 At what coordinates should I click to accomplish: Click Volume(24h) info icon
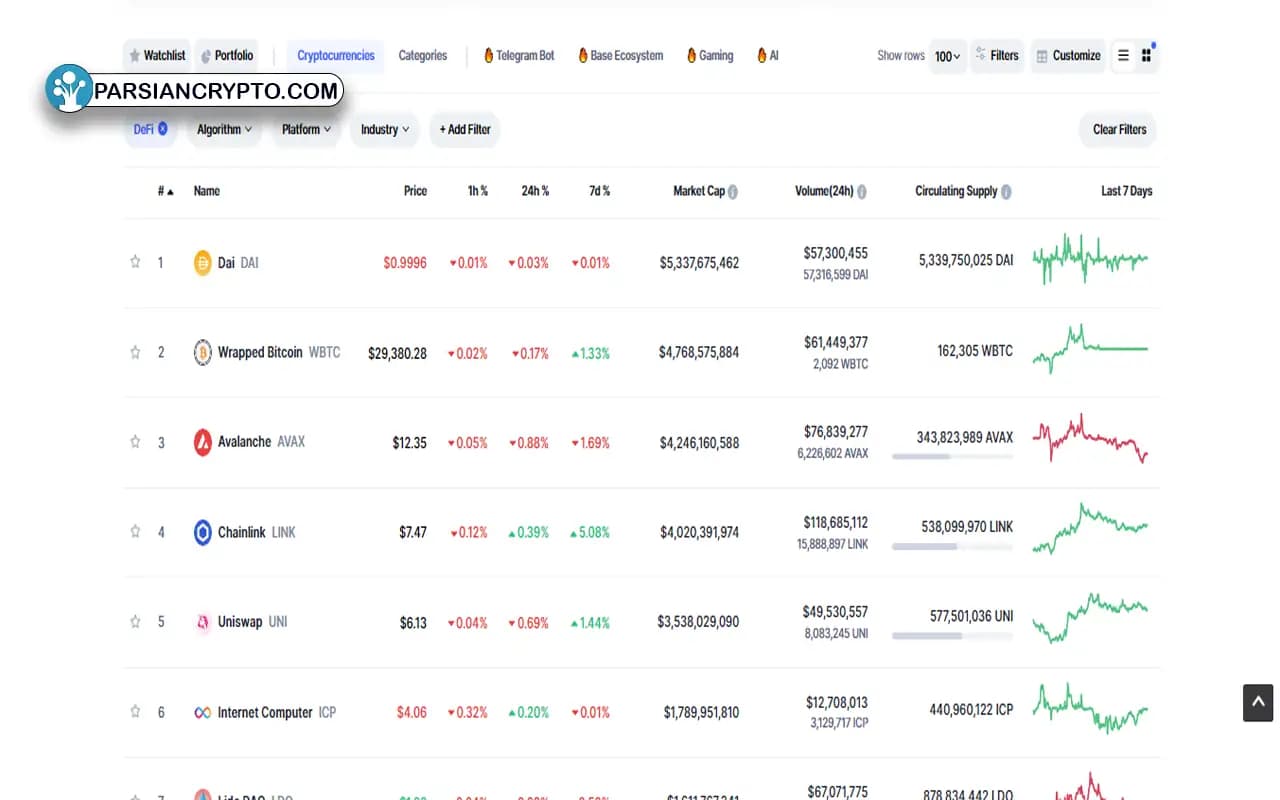click(862, 191)
